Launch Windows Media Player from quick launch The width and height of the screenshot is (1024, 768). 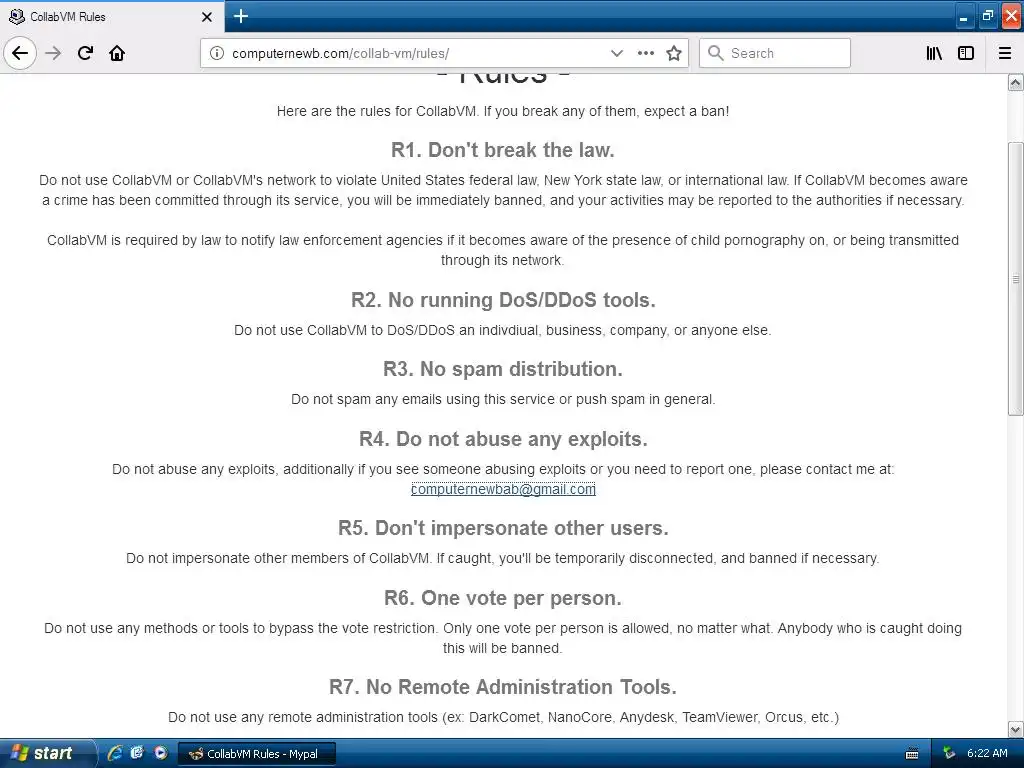click(160, 753)
